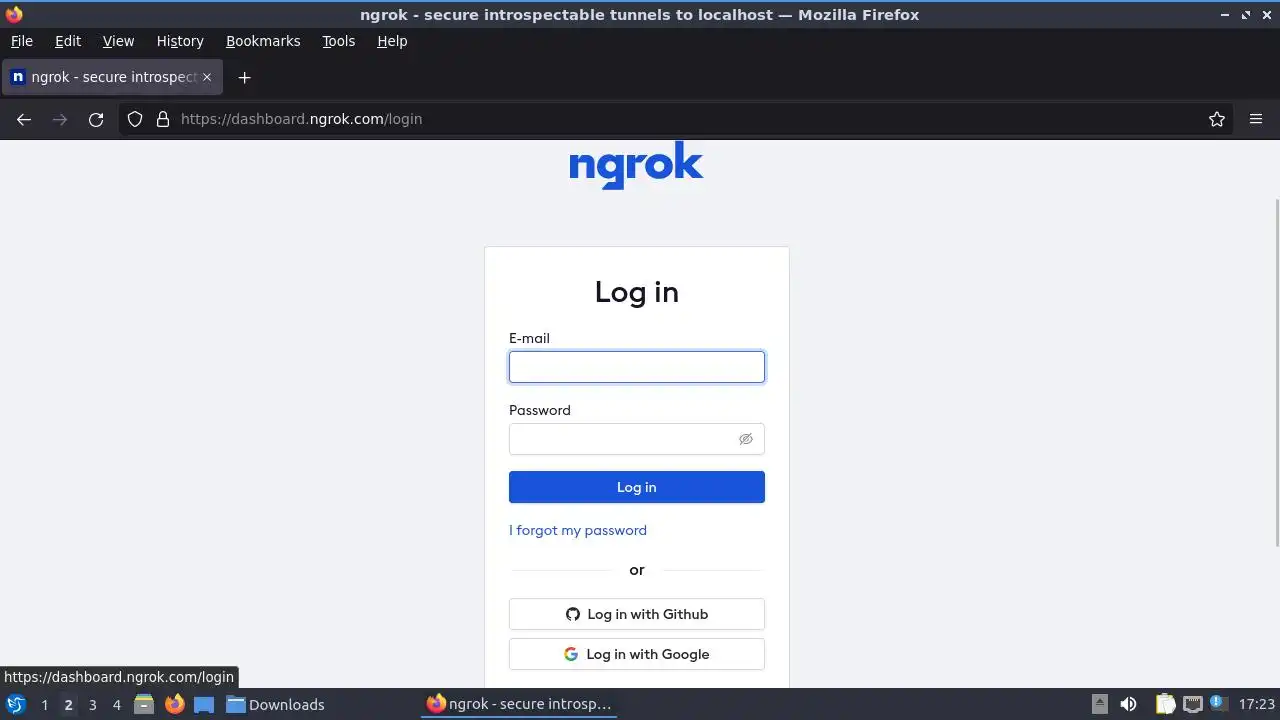The width and height of the screenshot is (1280, 720).
Task: Open the Downloads taskbar window
Action: coord(275,704)
